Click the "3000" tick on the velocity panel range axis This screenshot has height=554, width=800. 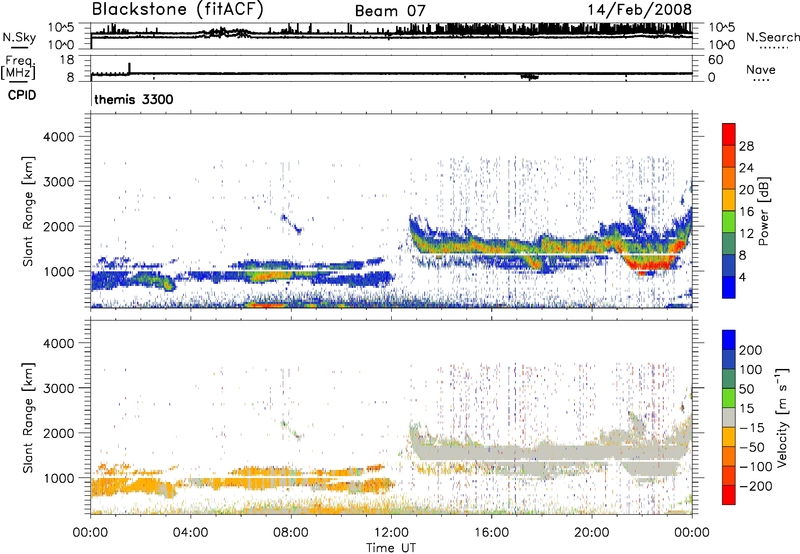pos(59,388)
